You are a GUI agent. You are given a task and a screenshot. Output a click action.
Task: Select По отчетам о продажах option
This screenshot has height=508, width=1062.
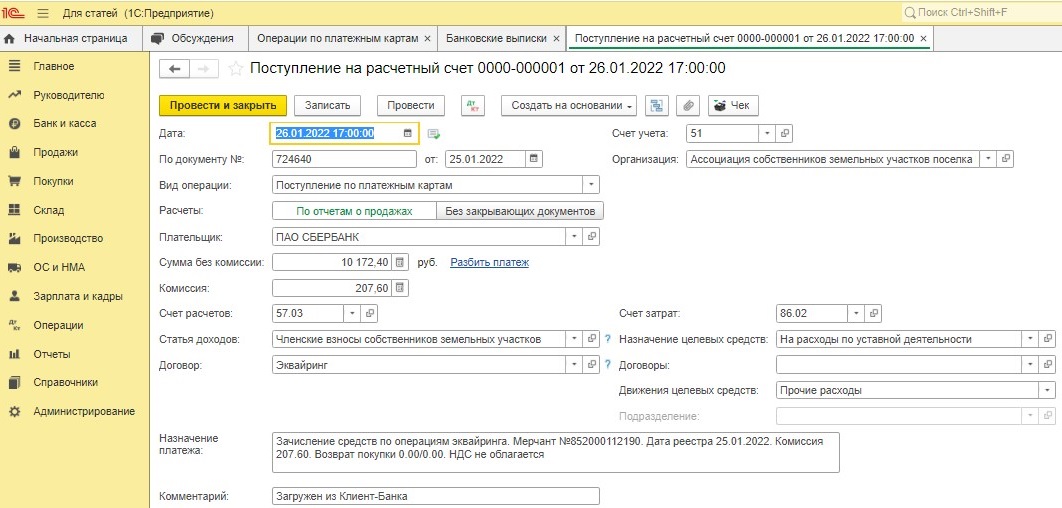(354, 211)
